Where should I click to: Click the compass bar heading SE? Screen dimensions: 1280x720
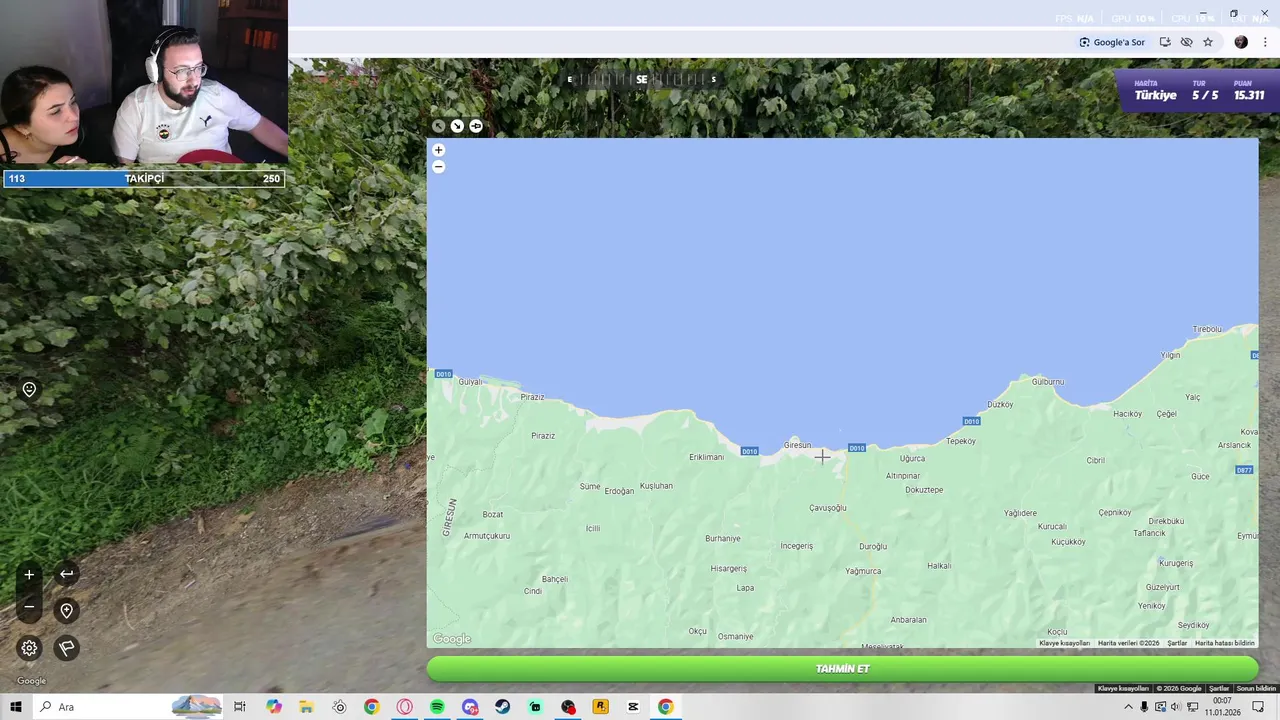click(641, 79)
